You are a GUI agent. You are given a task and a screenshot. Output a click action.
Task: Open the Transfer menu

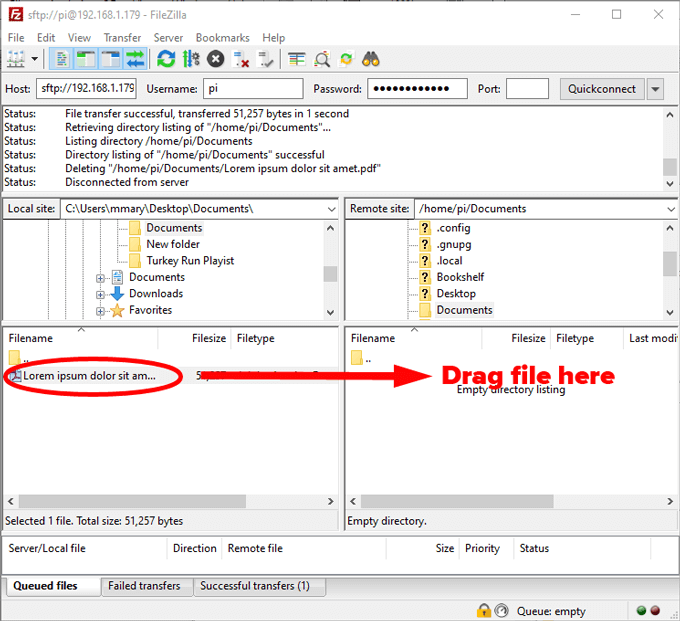122,38
